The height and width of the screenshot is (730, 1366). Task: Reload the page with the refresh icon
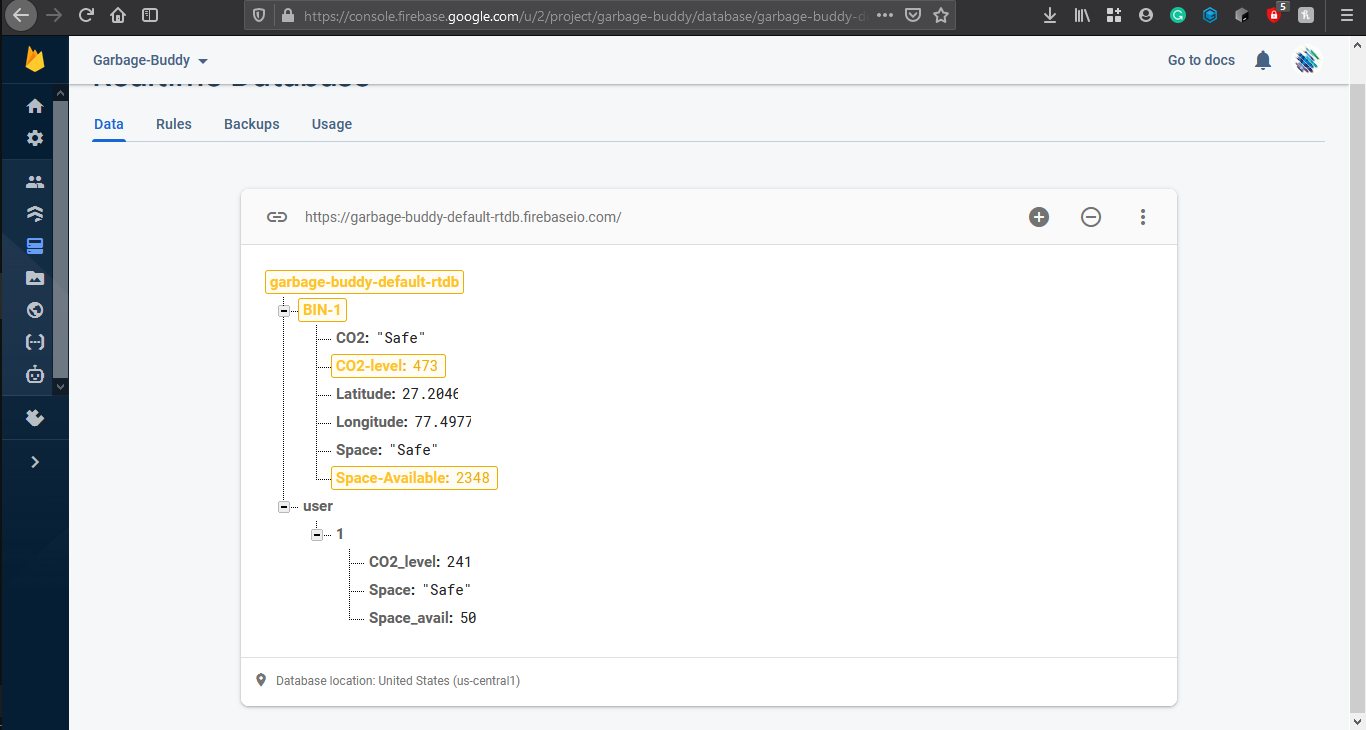point(87,15)
